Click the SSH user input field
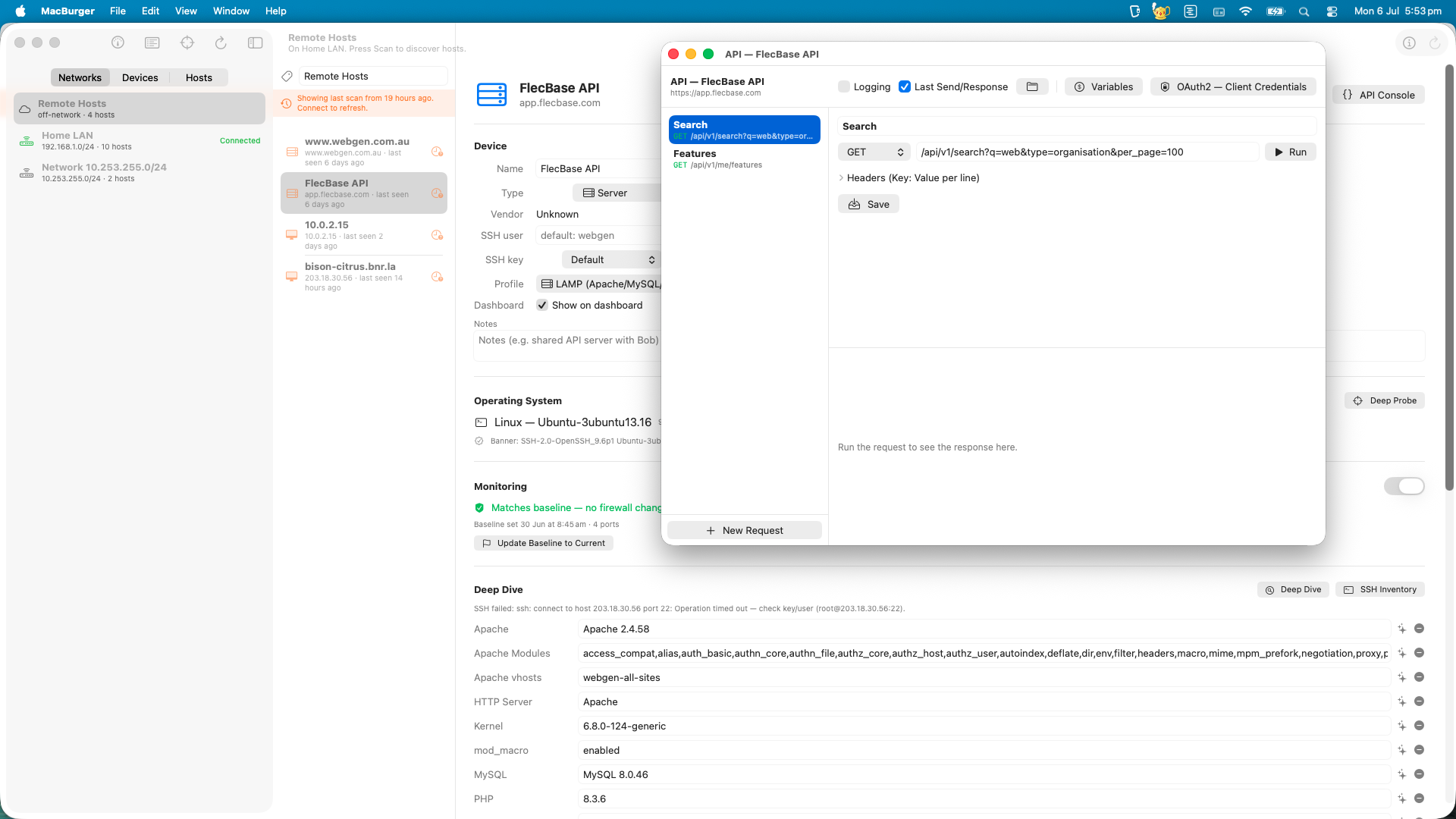 point(599,235)
